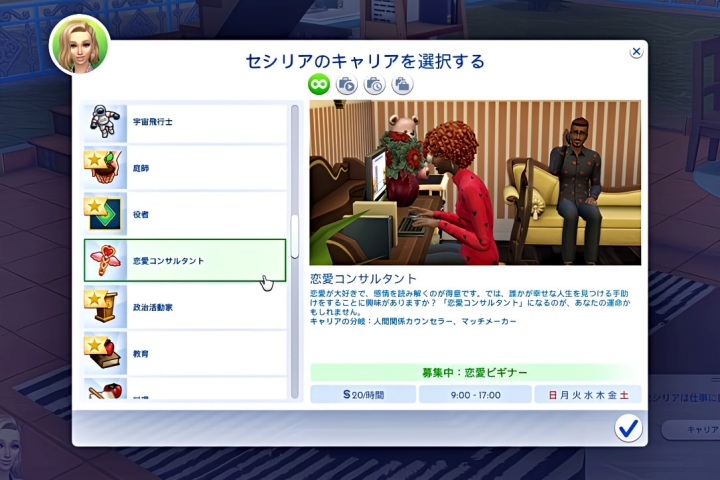This screenshot has height=480, width=720.
Task: Select the active careers filter icon
Action: [x=347, y=85]
